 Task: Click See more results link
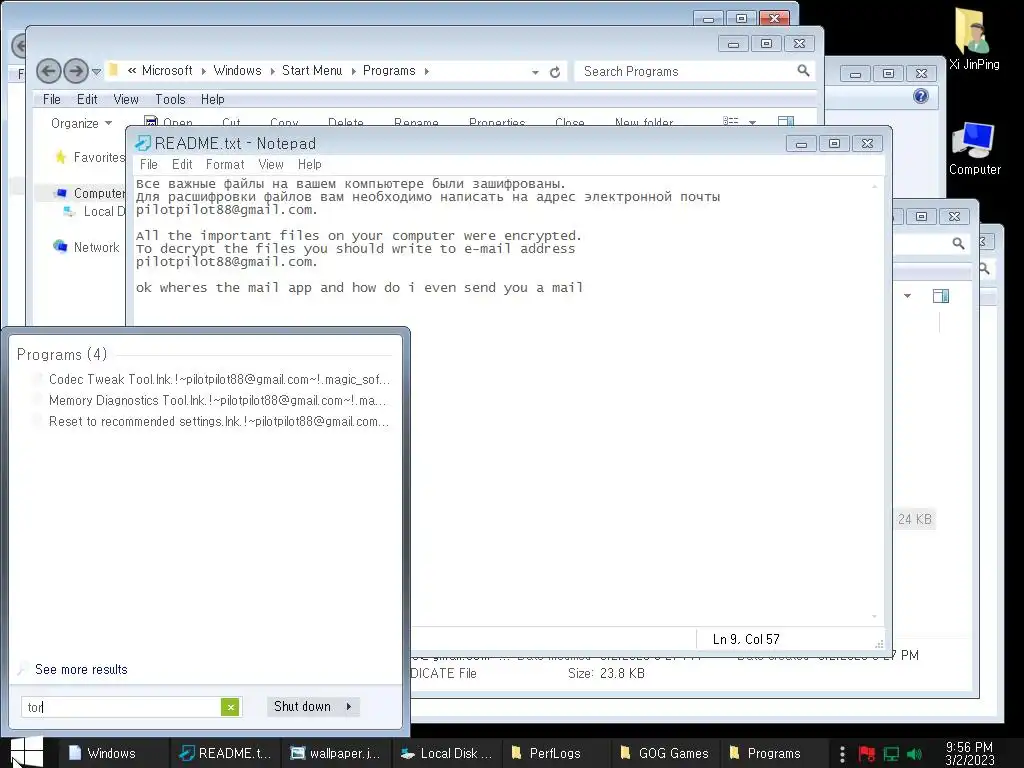pyautogui.click(x=81, y=669)
